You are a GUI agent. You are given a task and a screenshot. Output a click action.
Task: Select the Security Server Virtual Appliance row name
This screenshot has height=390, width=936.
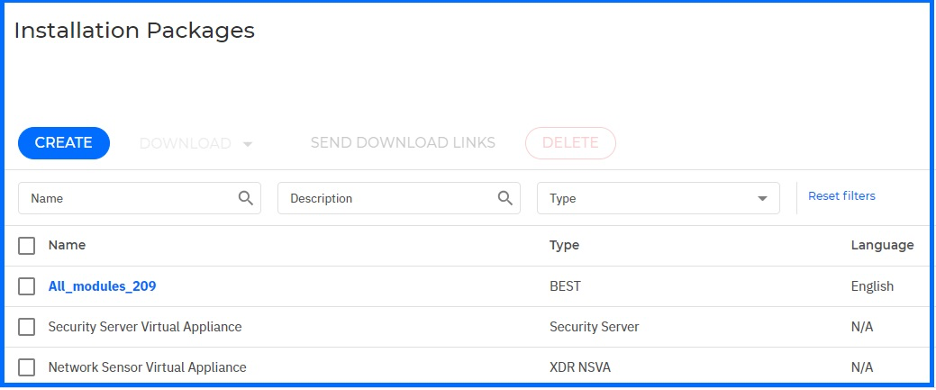pos(145,327)
